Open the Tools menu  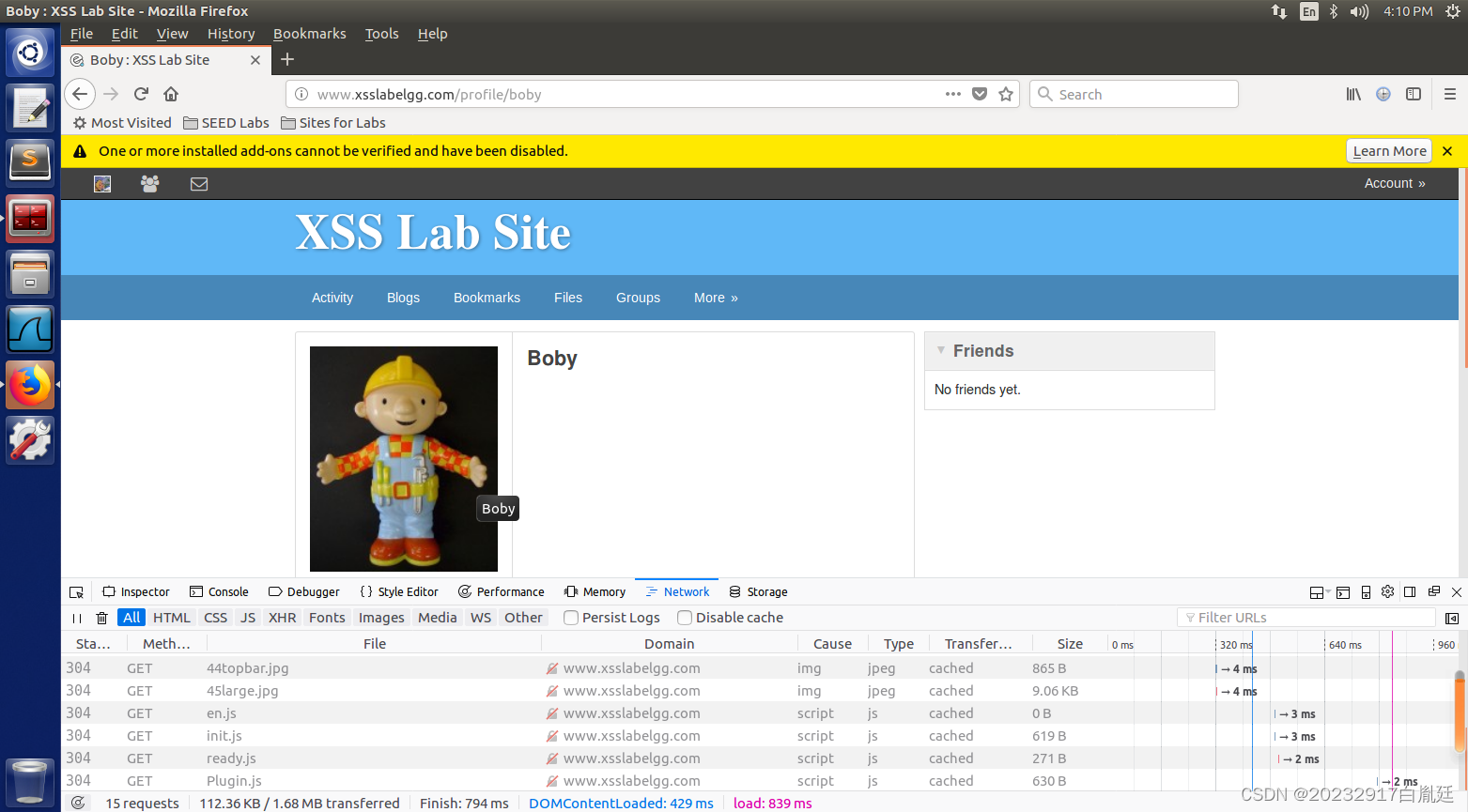point(382,34)
